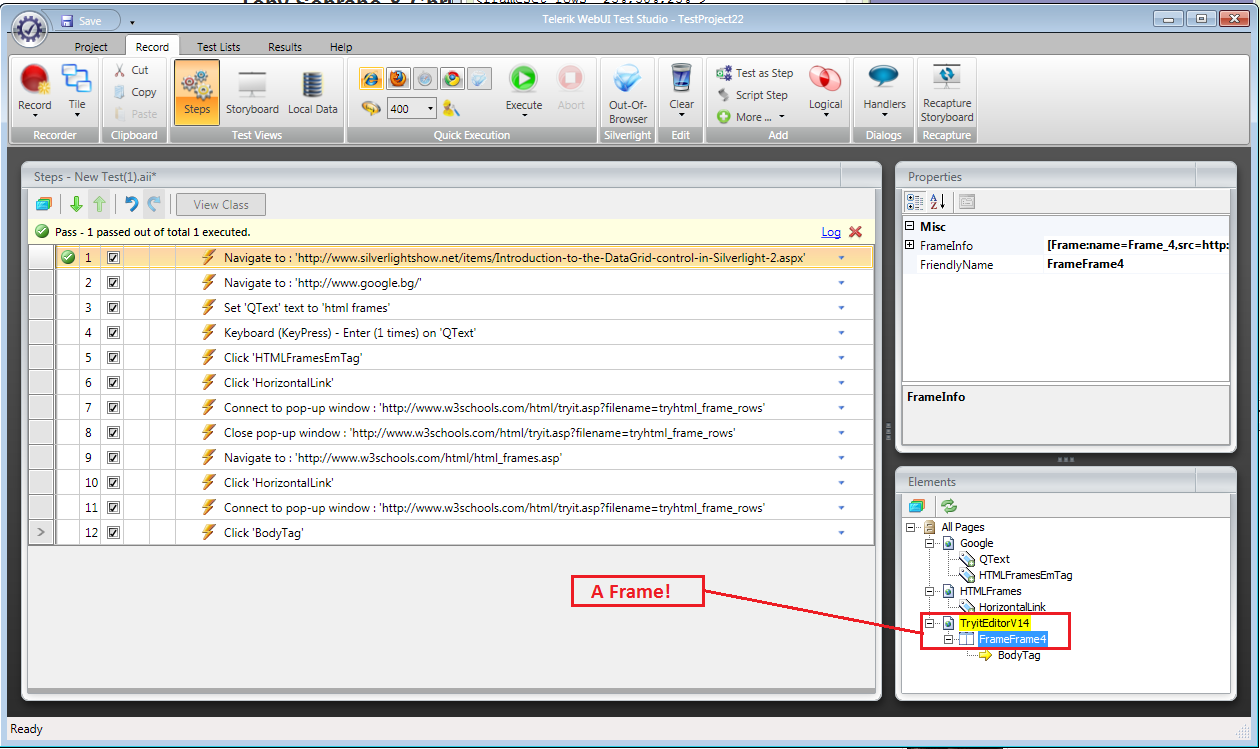Open the Project ribbon tab

pyautogui.click(x=91, y=47)
